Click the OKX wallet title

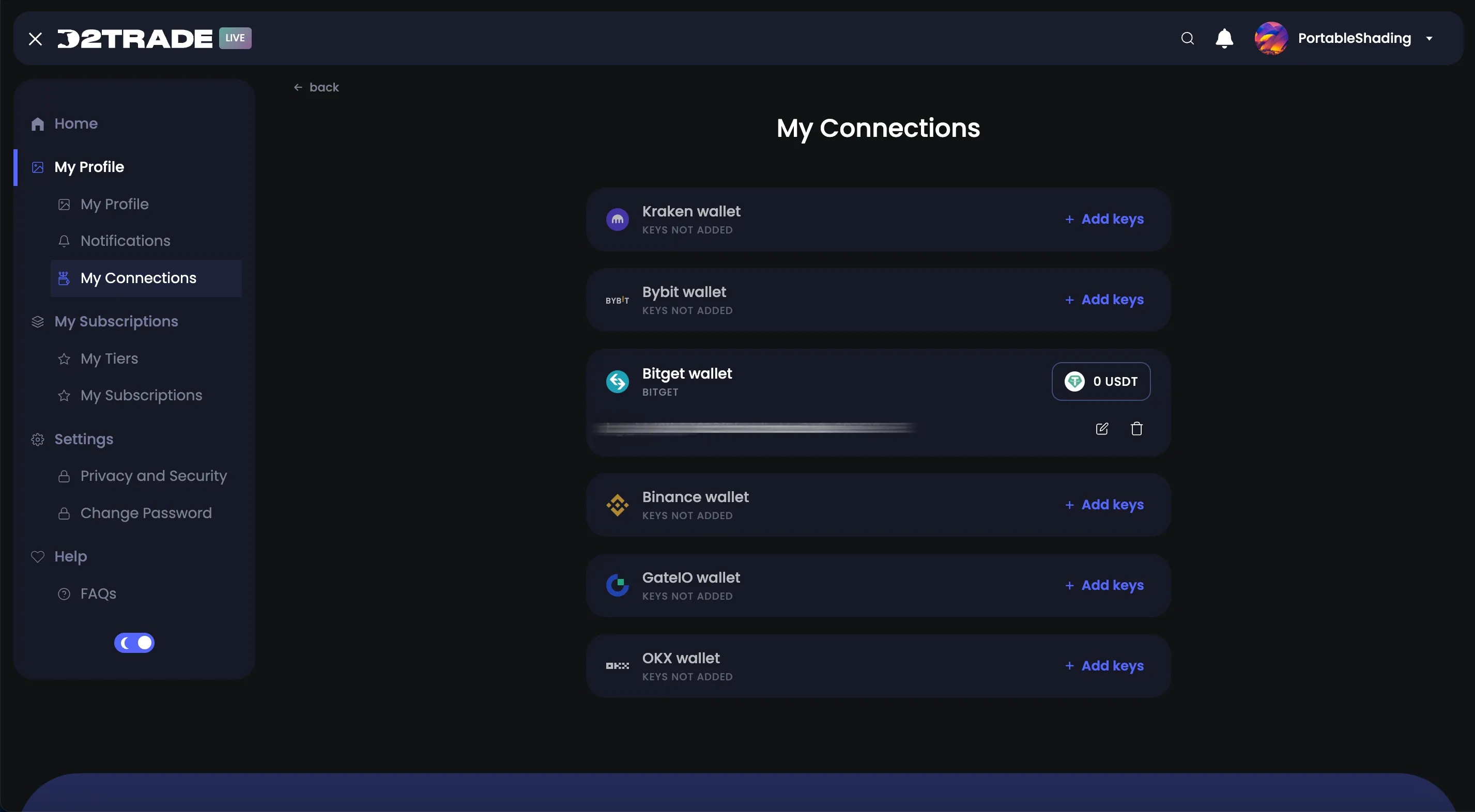coord(681,658)
